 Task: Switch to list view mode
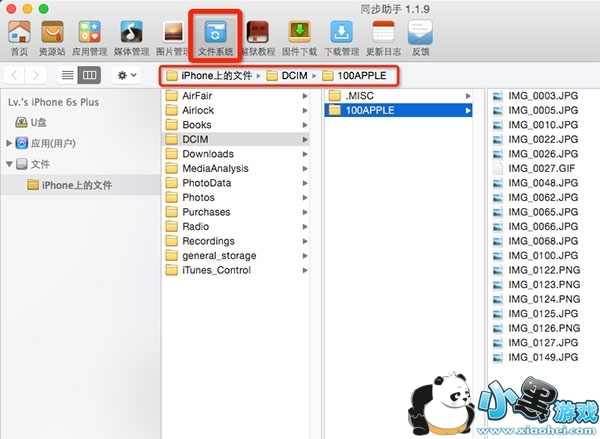[x=68, y=75]
